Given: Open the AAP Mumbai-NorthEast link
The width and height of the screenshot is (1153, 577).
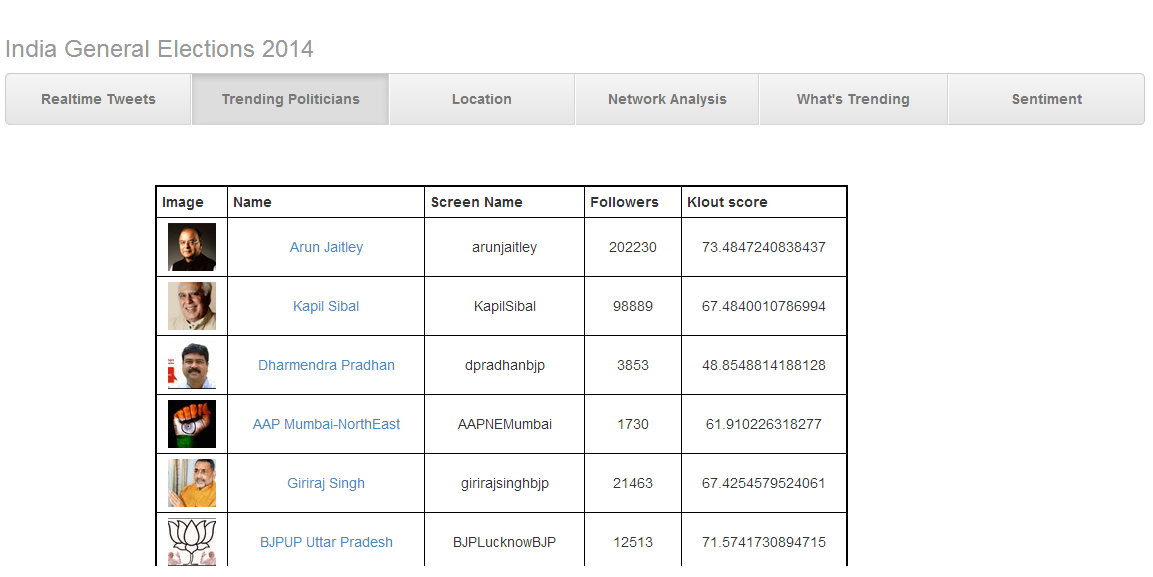Looking at the screenshot, I should pos(326,424).
